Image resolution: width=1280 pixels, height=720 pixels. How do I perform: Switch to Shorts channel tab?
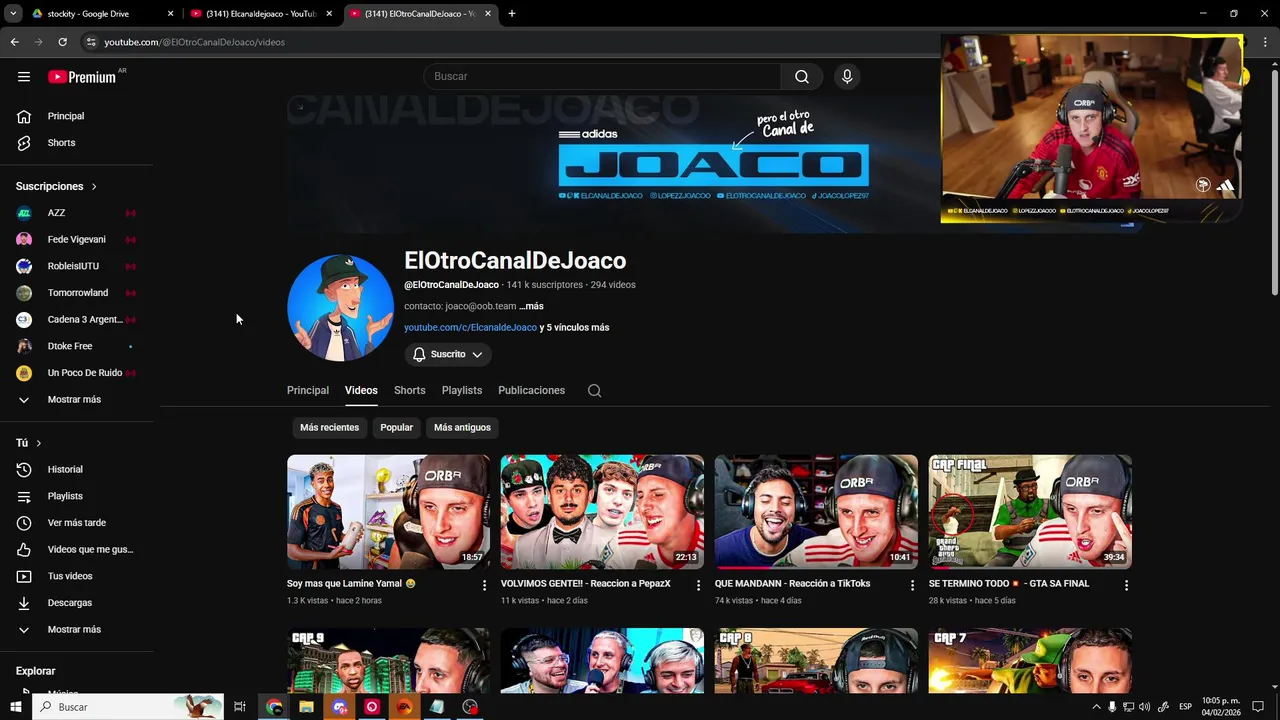tap(409, 391)
